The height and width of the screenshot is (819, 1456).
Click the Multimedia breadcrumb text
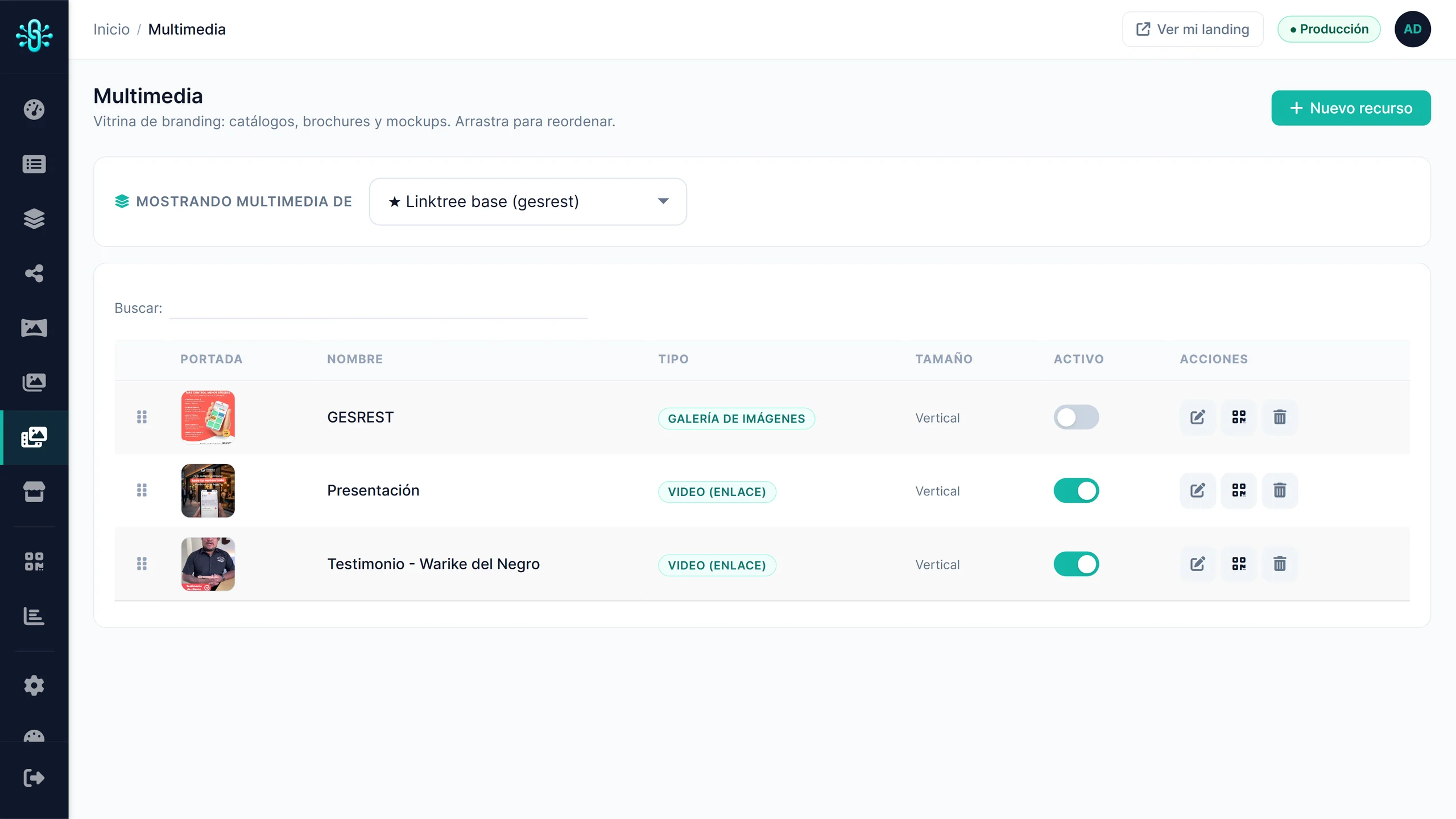187,30
